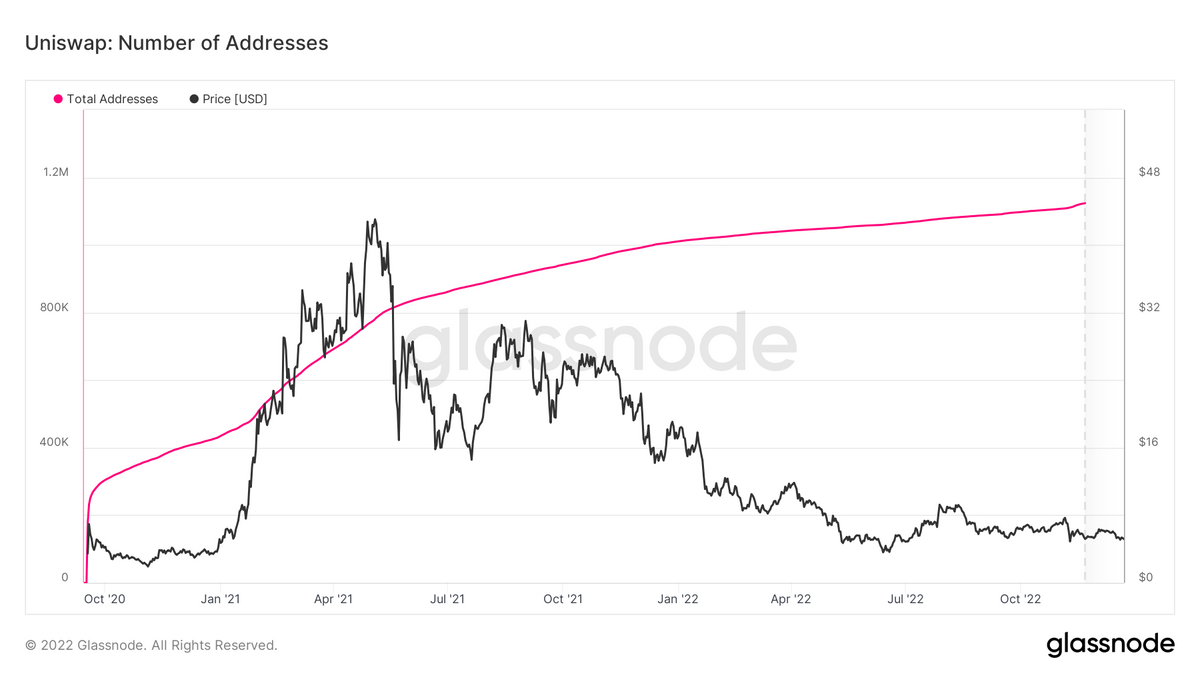The height and width of the screenshot is (675, 1200).
Task: Select the Jul '21 x-axis label
Action: click(447, 599)
